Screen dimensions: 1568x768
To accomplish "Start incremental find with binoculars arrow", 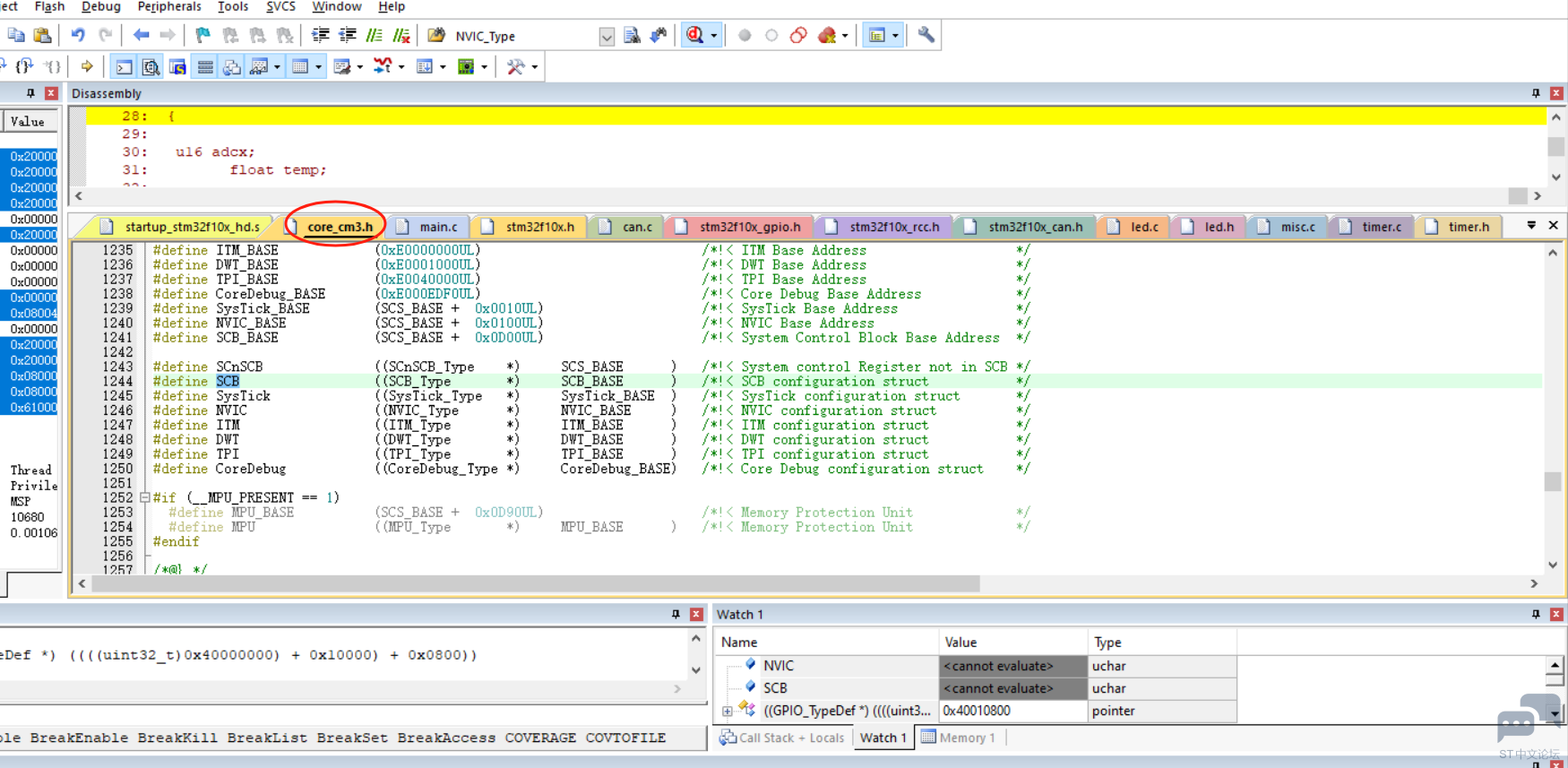I will (659, 36).
